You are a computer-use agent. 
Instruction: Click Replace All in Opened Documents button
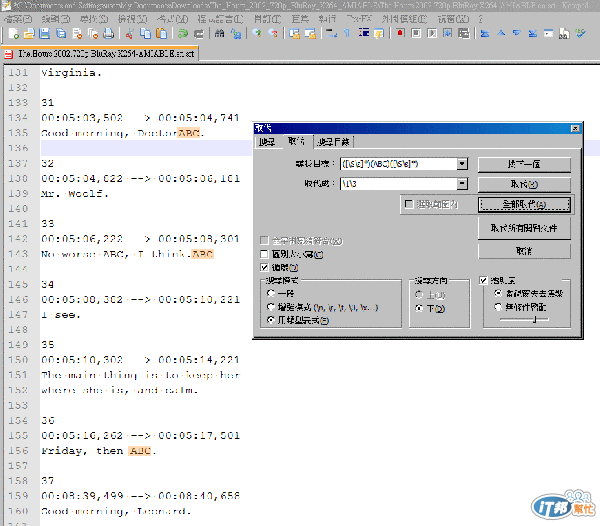coord(524,228)
